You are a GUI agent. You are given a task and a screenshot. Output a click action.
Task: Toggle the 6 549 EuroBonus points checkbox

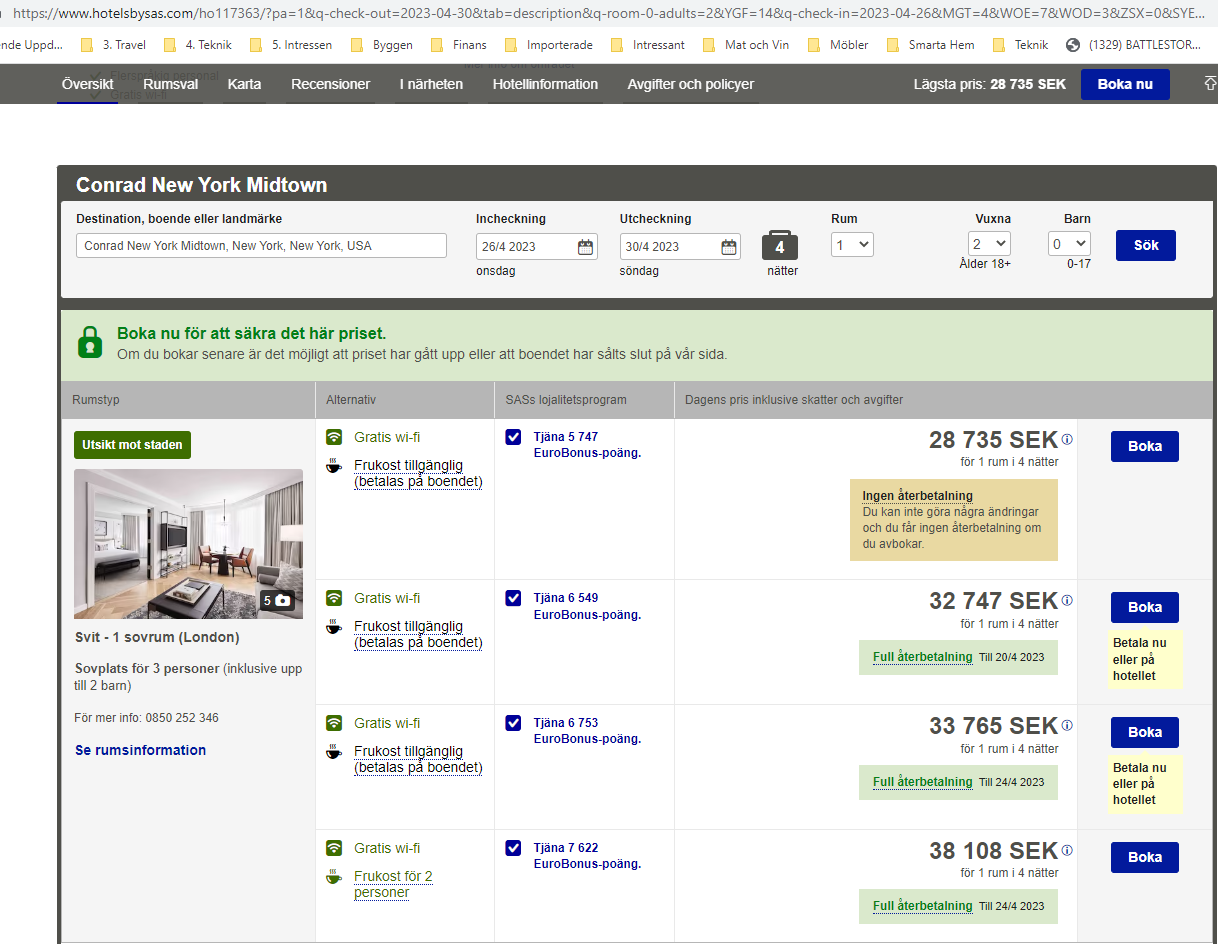(x=513, y=598)
